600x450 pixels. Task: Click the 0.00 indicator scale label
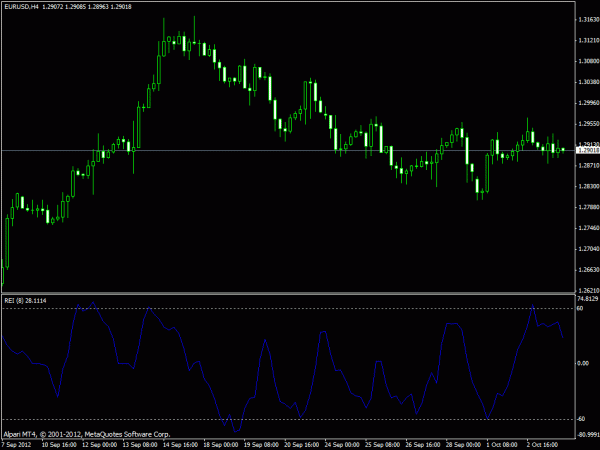pos(582,363)
